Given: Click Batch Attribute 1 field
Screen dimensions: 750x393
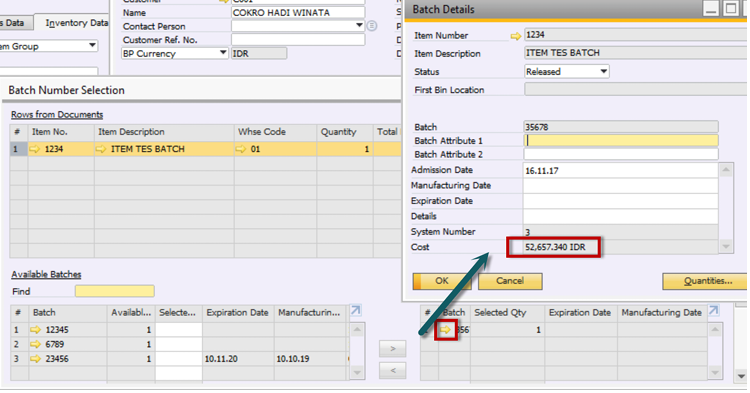Looking at the screenshot, I should pos(621,141).
